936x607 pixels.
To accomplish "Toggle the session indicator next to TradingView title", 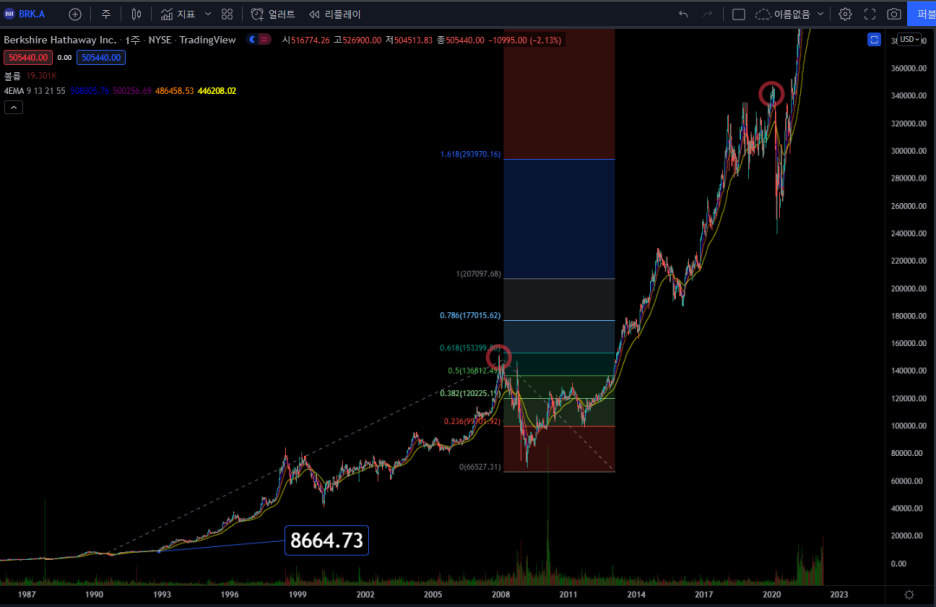I will tap(259, 39).
